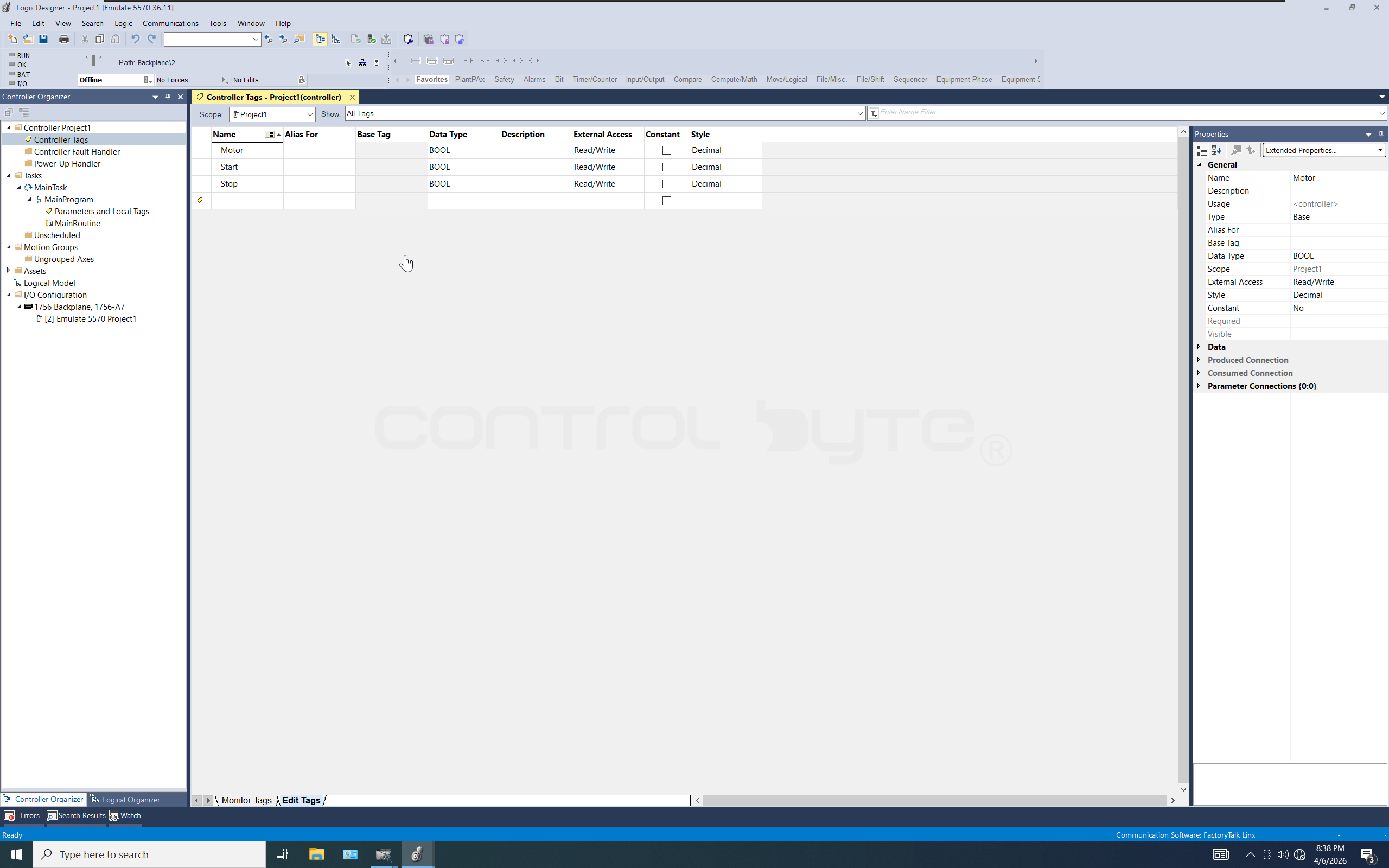Check the Constant box for Stop tag
The width and height of the screenshot is (1389, 868).
666,184
